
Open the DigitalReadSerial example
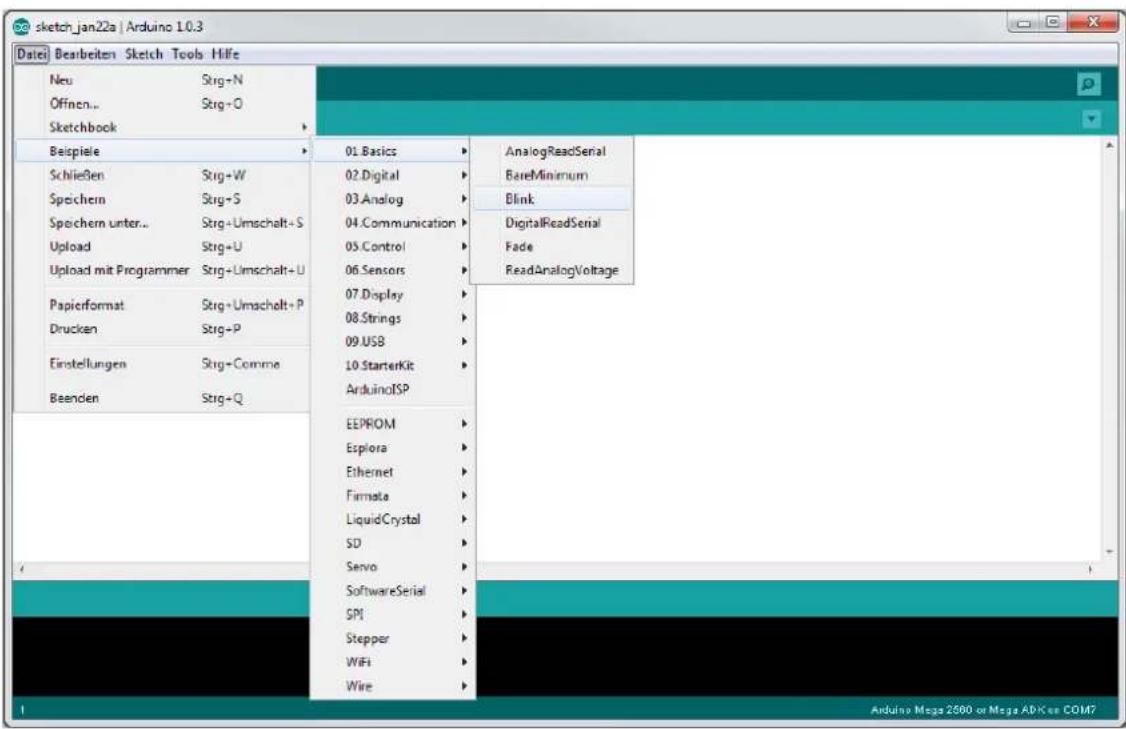552,223
